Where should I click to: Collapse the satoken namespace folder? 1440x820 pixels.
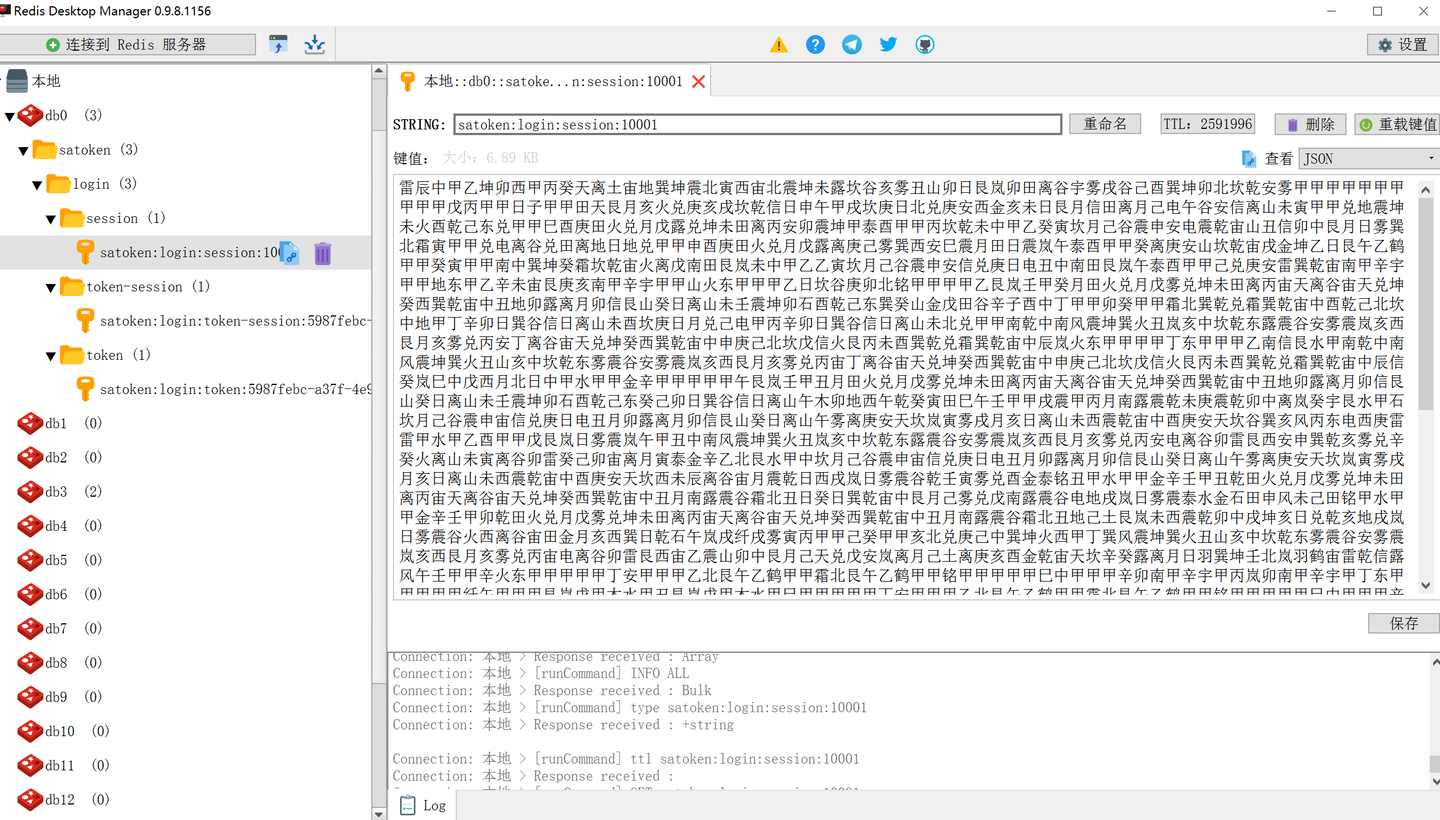(x=24, y=150)
